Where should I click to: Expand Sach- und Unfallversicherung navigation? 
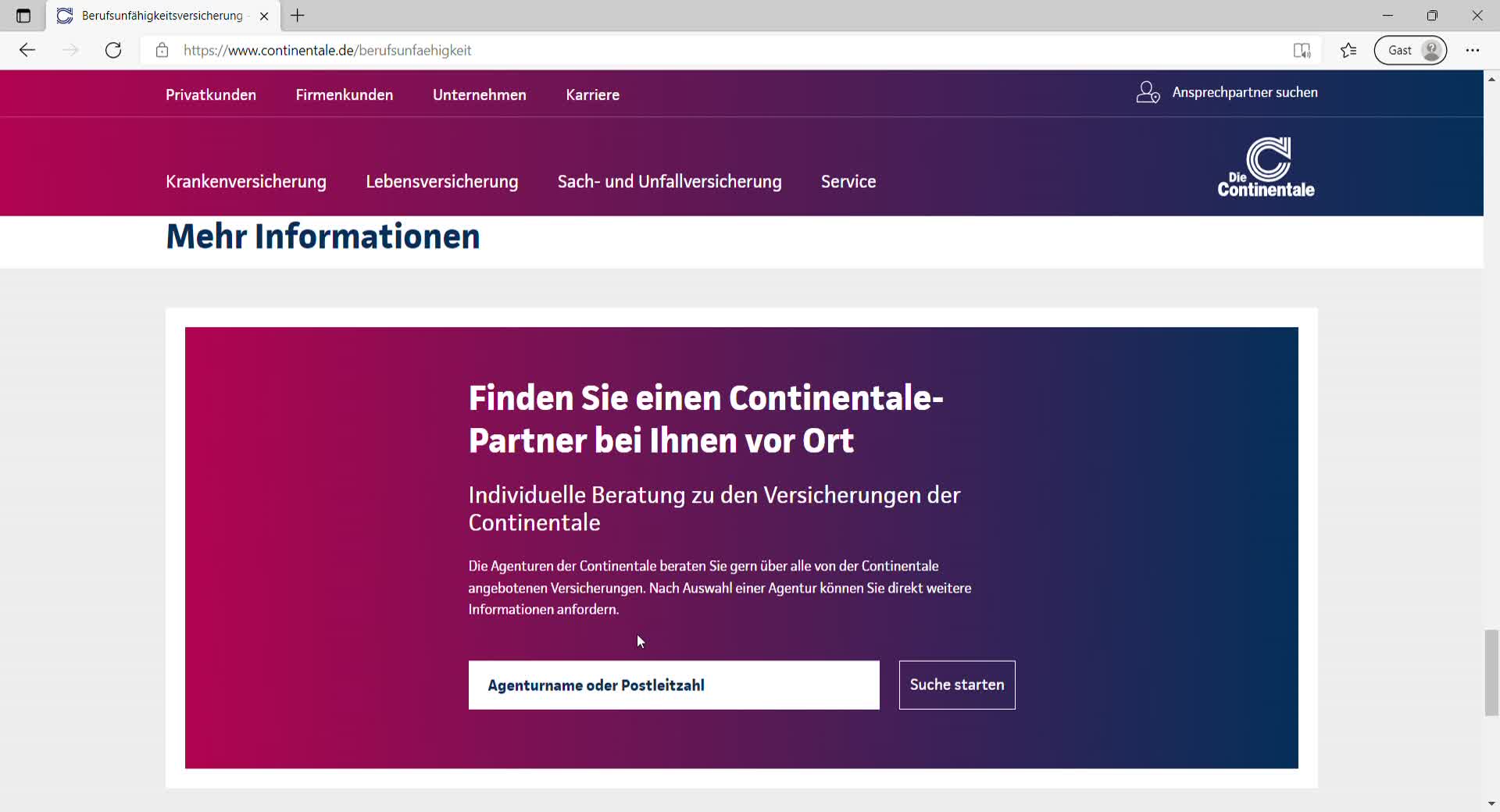[669, 181]
